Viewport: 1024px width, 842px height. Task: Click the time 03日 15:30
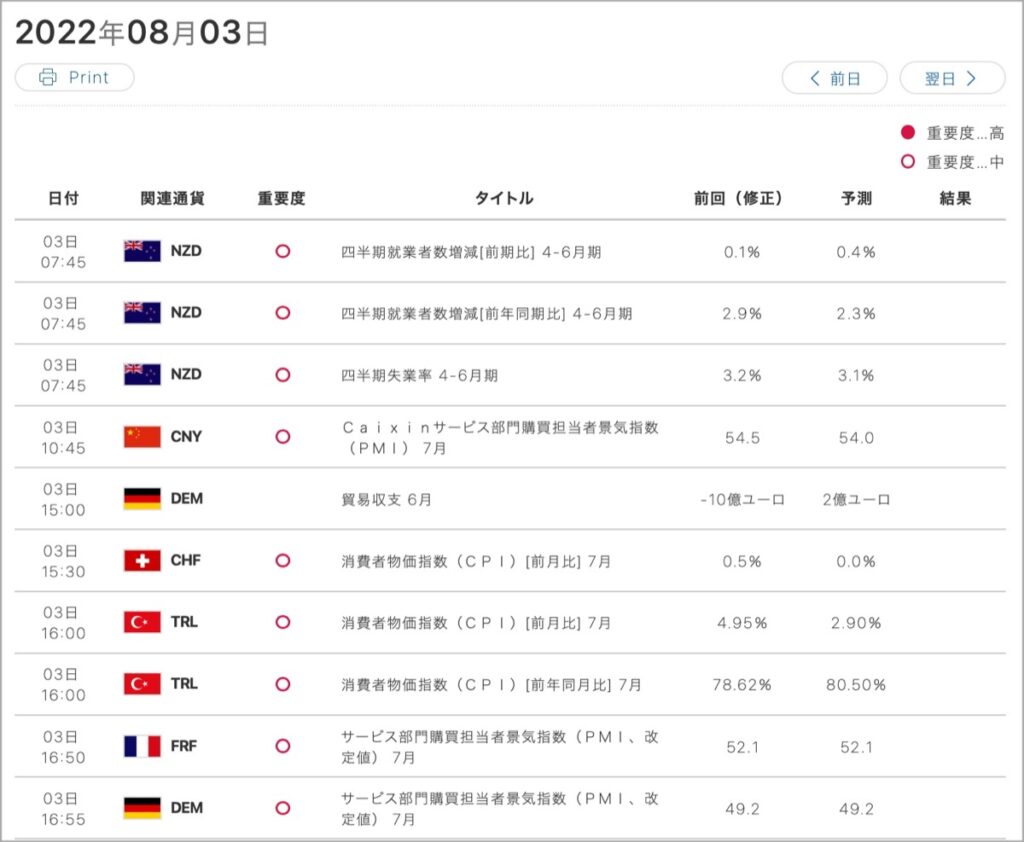(x=63, y=561)
